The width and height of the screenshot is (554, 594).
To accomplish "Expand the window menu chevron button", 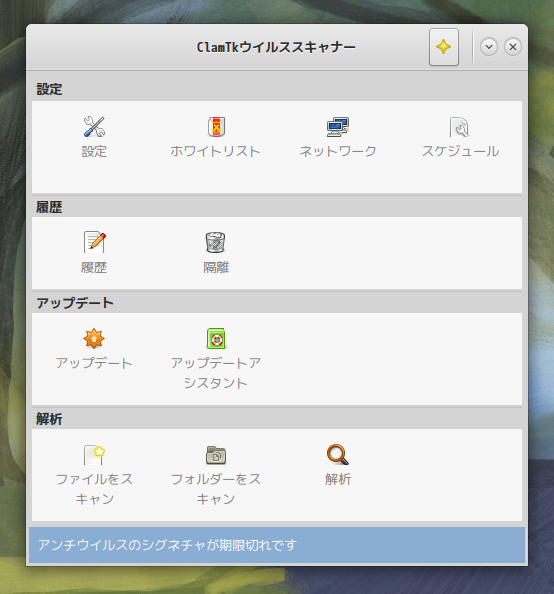I will pos(489,47).
